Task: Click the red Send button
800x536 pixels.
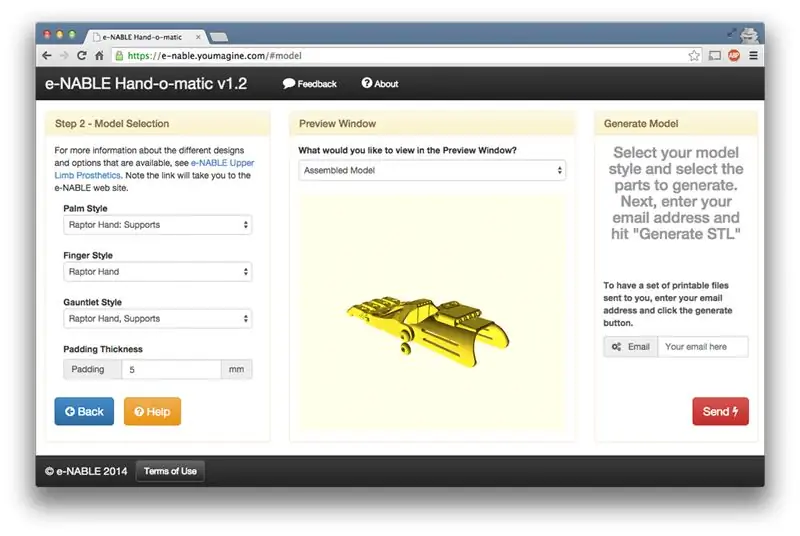Action: point(720,412)
